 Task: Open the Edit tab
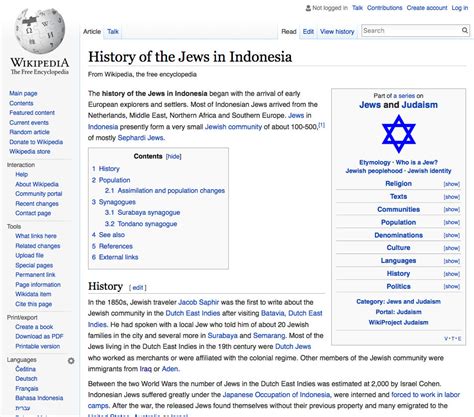tap(308, 32)
